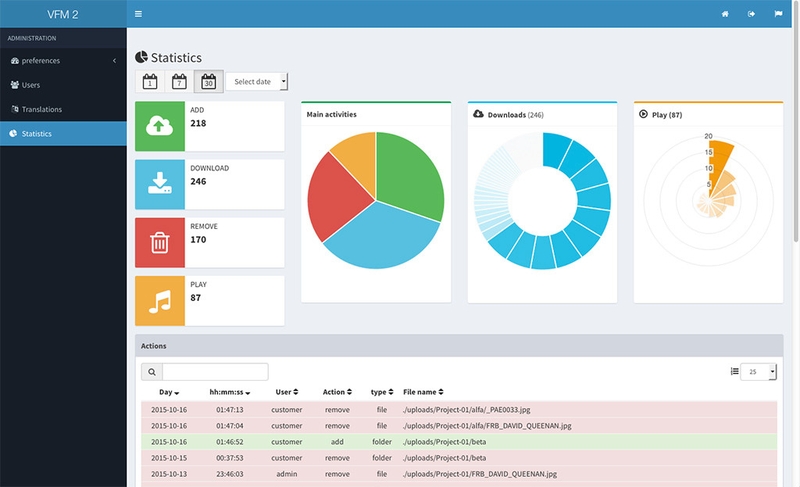Select the 30 days calendar range
This screenshot has width=800, height=487.
click(x=209, y=82)
